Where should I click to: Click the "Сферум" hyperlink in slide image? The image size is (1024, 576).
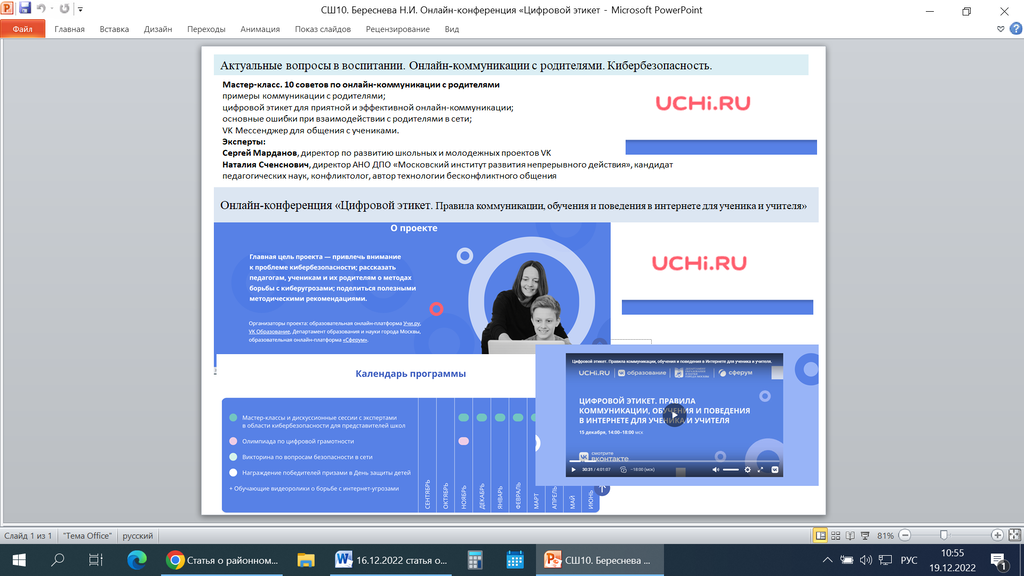pos(355,340)
